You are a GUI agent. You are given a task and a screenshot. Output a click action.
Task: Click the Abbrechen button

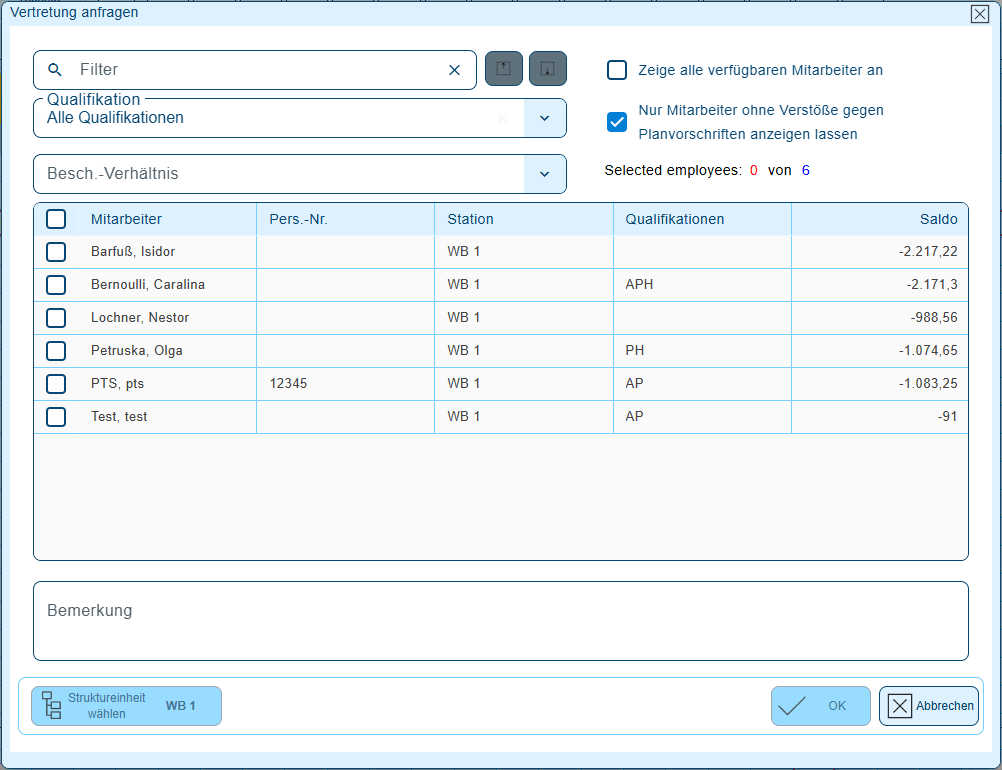pos(929,706)
